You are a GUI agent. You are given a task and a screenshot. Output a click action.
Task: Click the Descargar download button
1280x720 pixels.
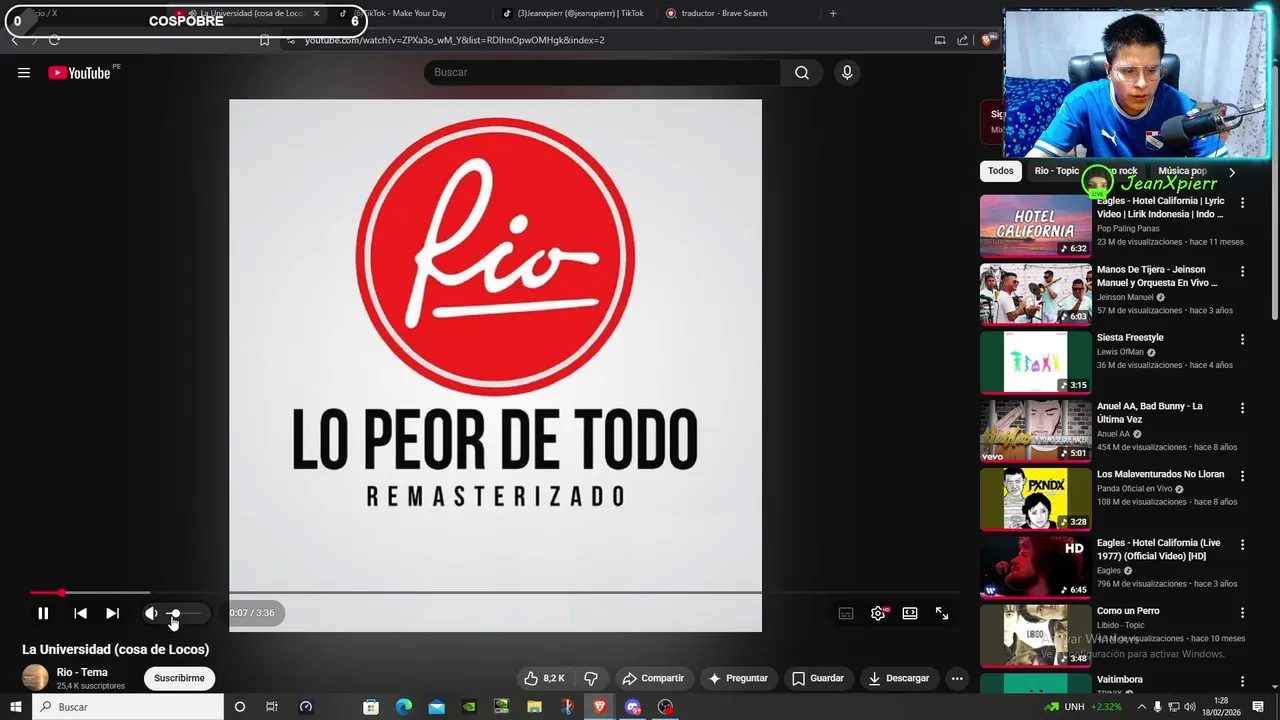[898, 678]
